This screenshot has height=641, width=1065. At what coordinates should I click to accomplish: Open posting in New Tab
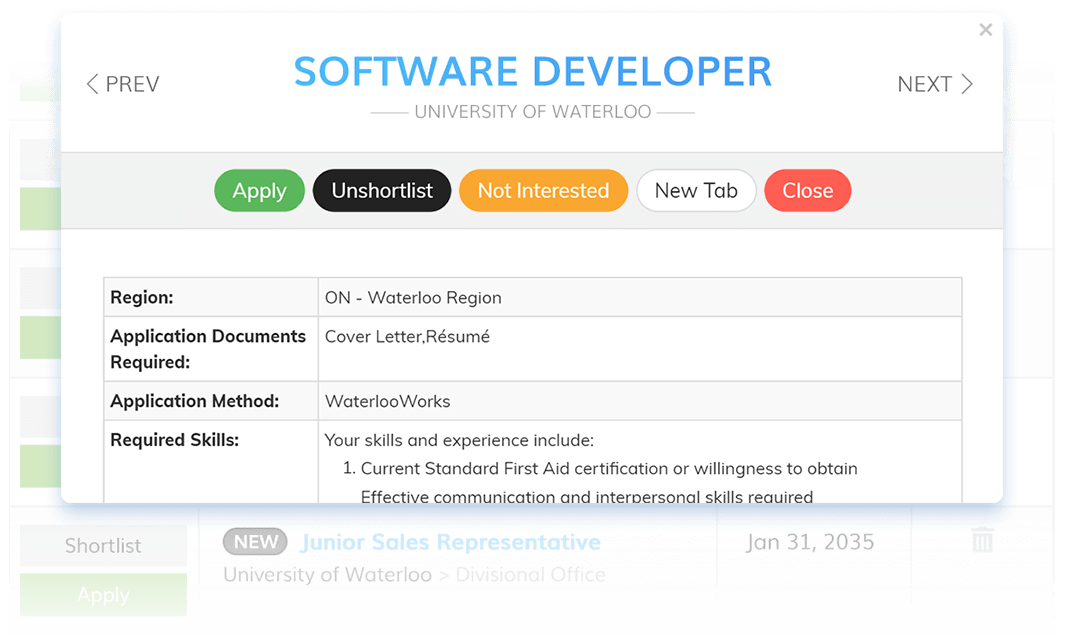[x=696, y=191]
